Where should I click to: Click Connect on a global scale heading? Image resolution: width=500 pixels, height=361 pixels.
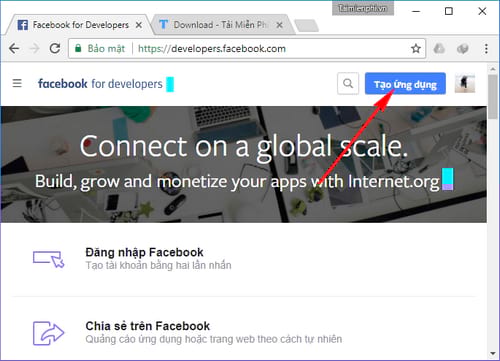click(244, 147)
